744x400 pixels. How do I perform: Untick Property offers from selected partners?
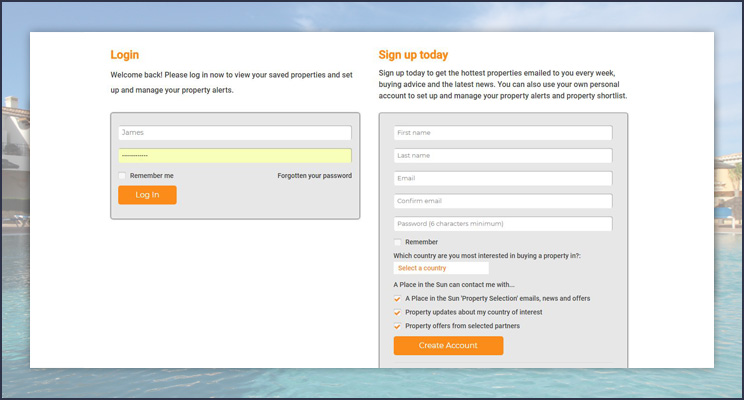[398, 326]
